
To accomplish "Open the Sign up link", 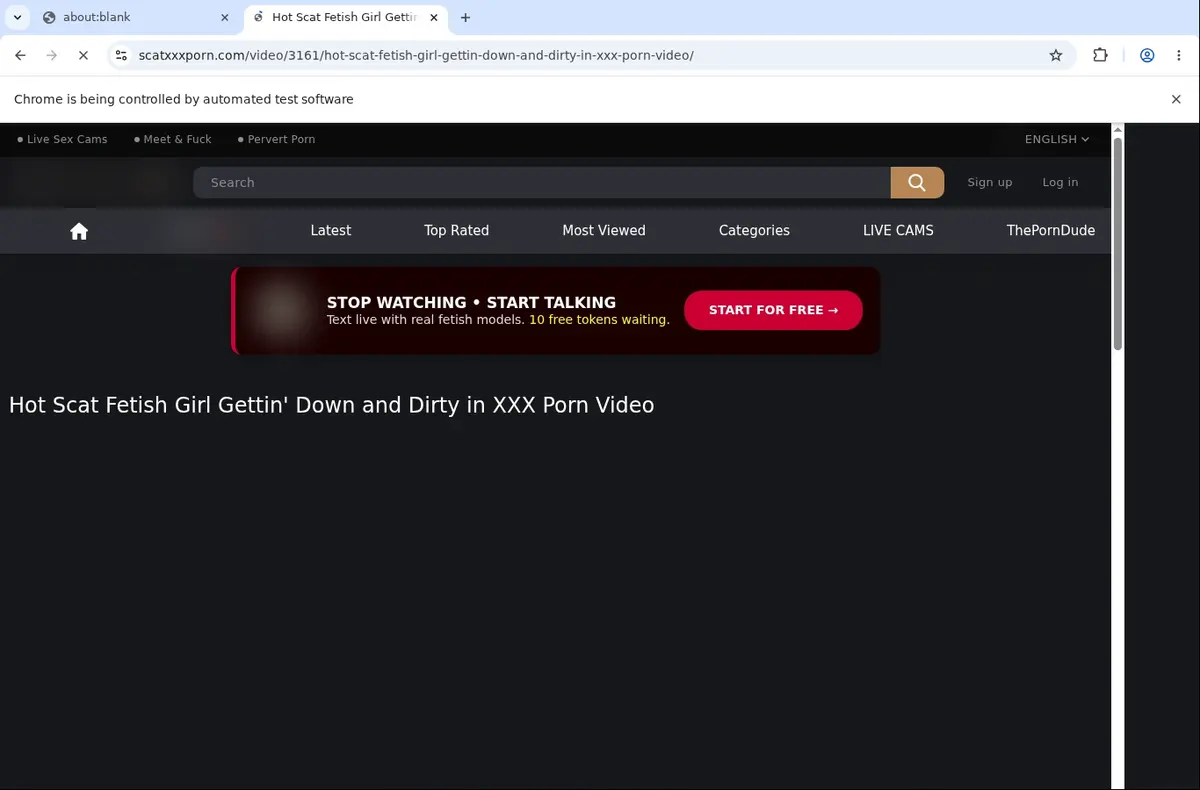I will tap(990, 182).
